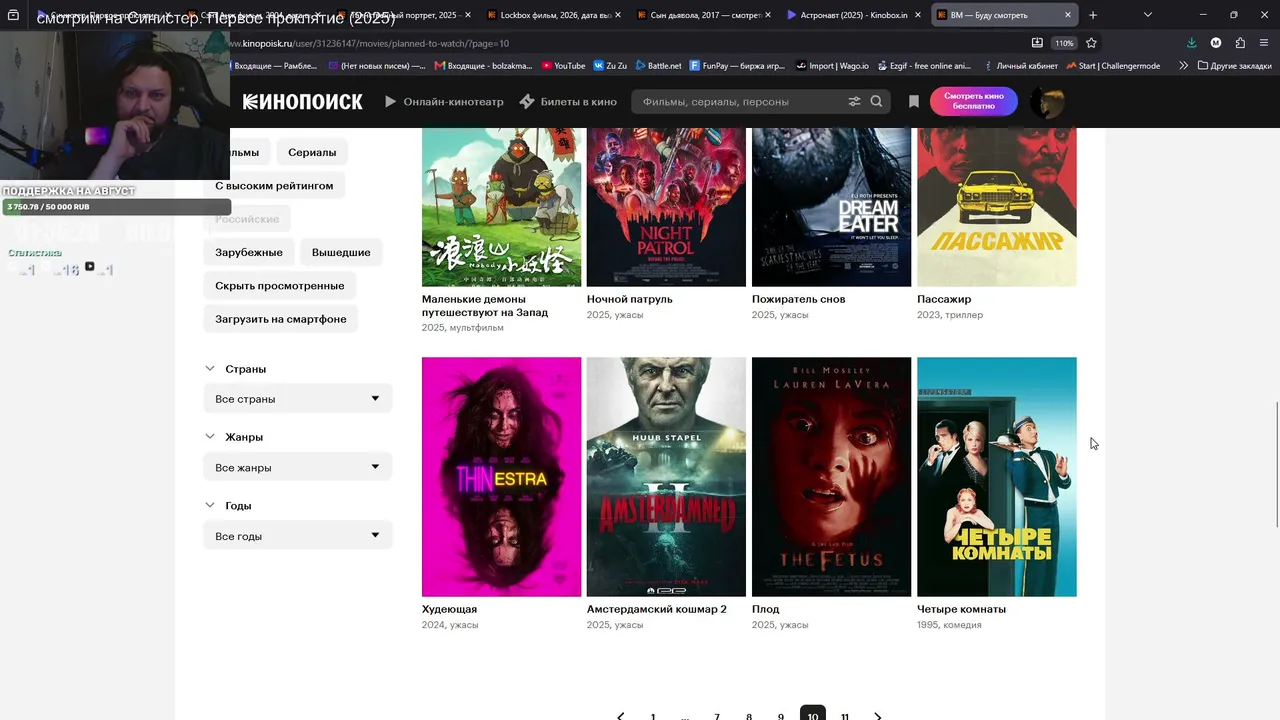
Task: Open the FunPay bookmark
Action: pyautogui.click(x=738, y=66)
